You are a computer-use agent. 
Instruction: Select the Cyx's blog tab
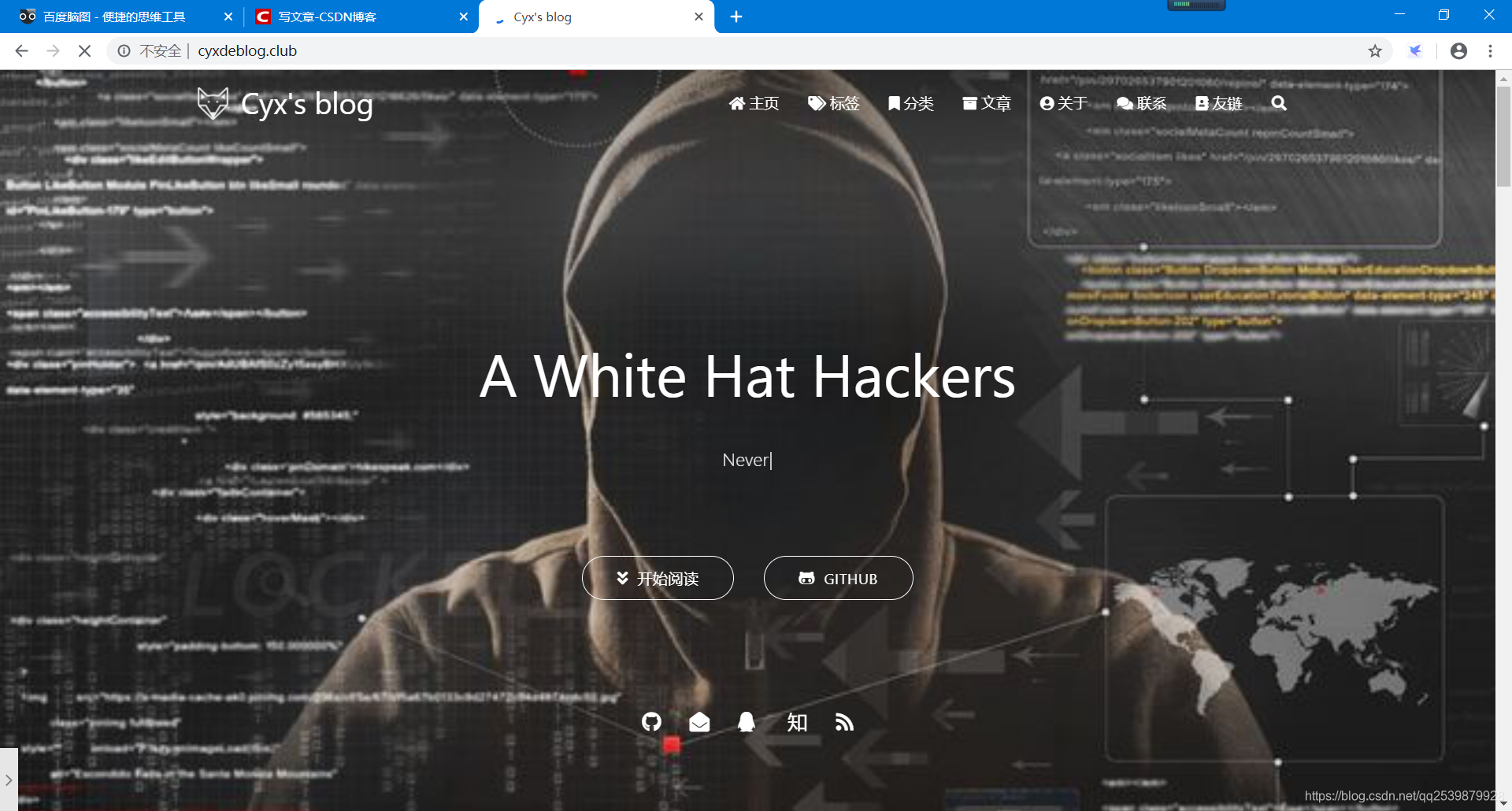(596, 17)
